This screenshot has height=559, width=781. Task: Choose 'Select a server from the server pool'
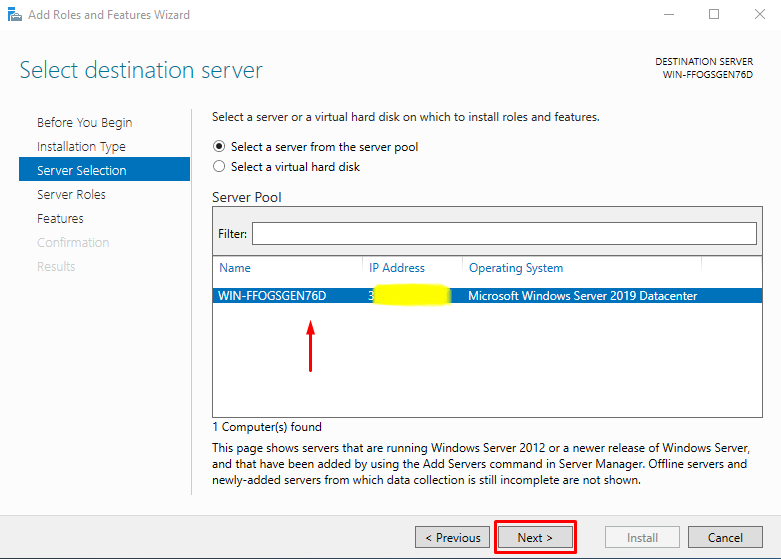pos(220,147)
